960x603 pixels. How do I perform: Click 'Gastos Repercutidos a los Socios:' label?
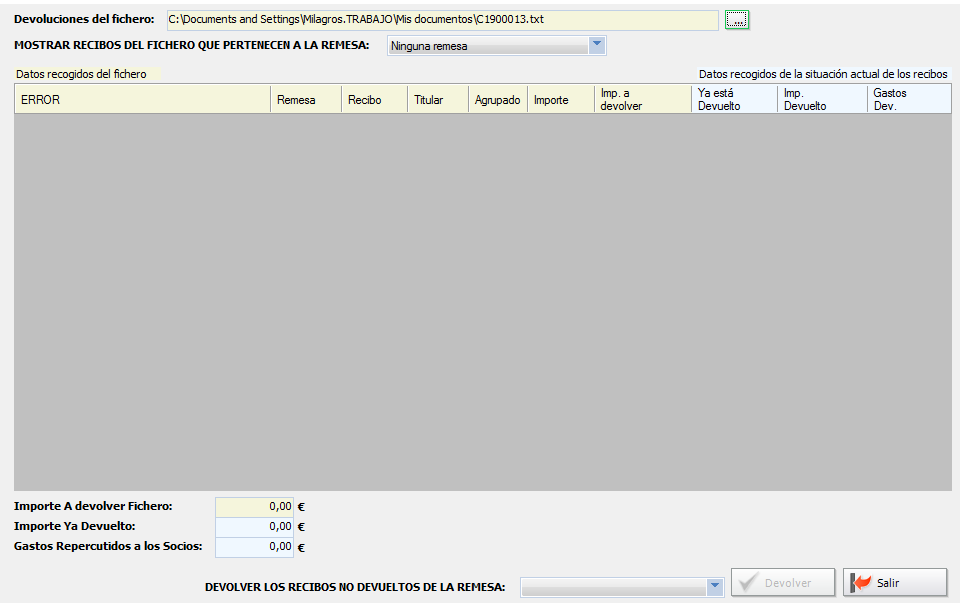108,546
